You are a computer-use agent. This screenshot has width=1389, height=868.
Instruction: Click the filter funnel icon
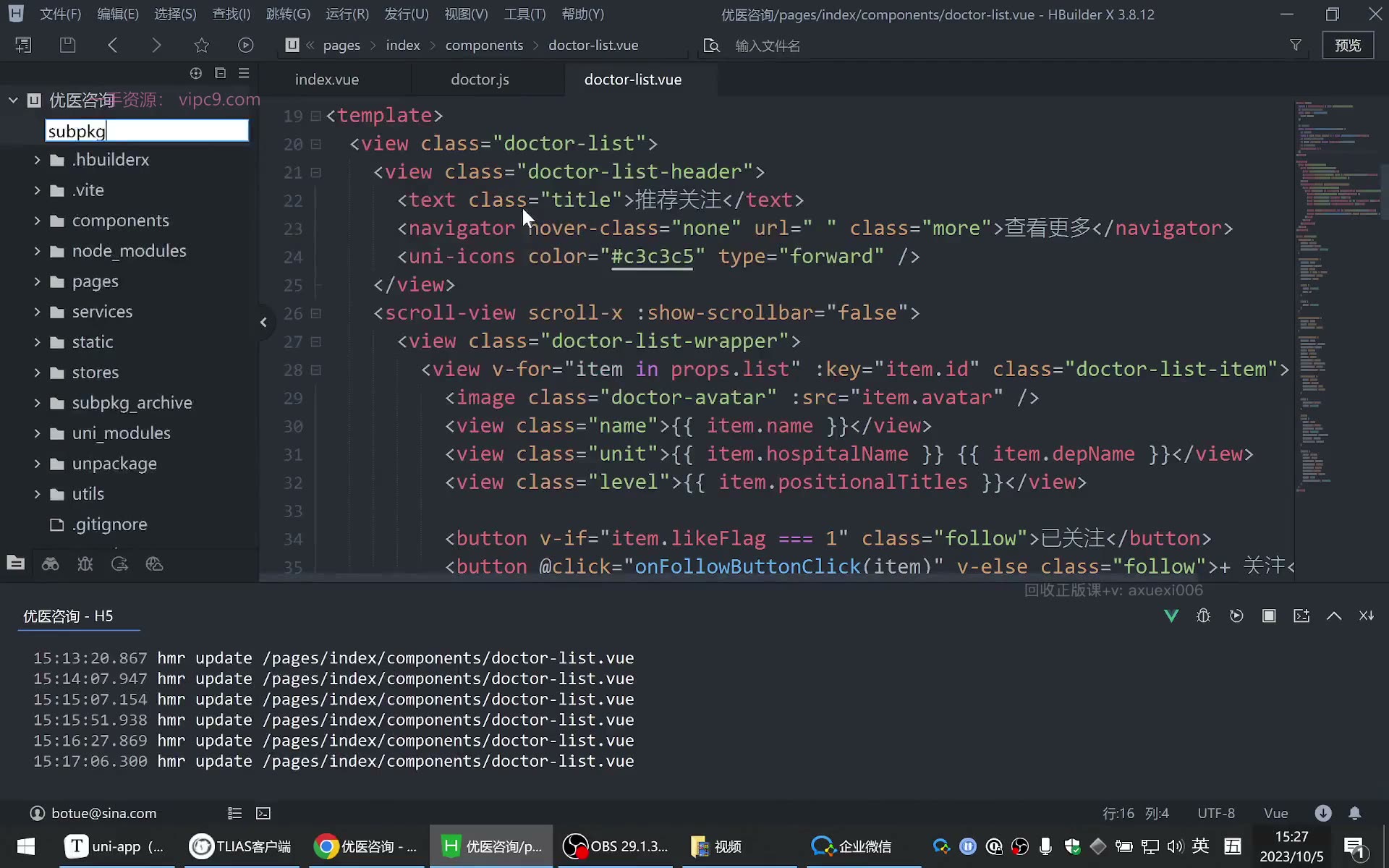coord(1296,45)
